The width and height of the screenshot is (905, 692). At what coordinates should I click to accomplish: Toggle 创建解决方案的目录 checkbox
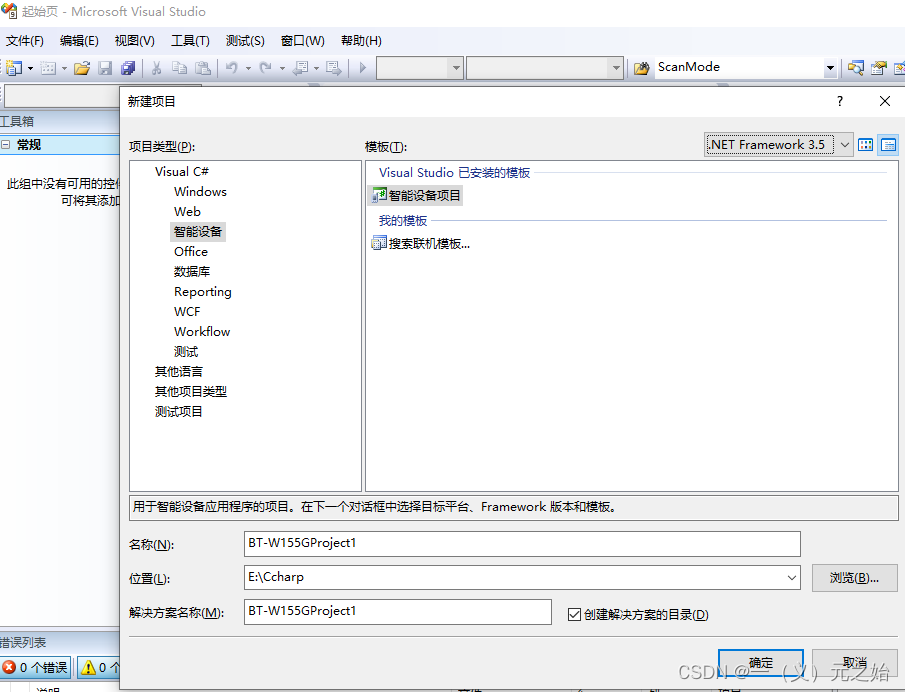click(x=574, y=615)
